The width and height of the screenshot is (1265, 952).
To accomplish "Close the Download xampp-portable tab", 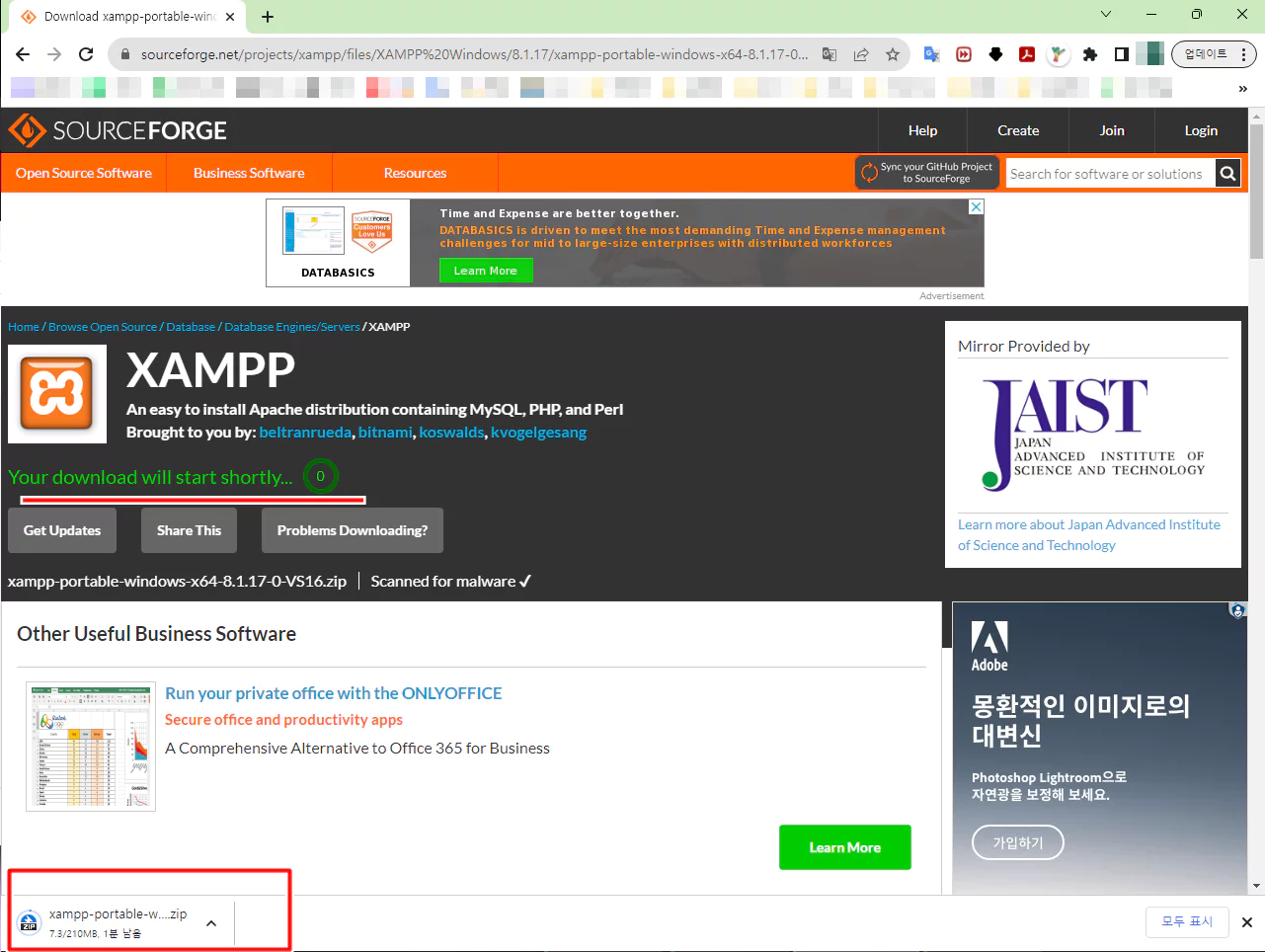I will pyautogui.click(x=230, y=17).
